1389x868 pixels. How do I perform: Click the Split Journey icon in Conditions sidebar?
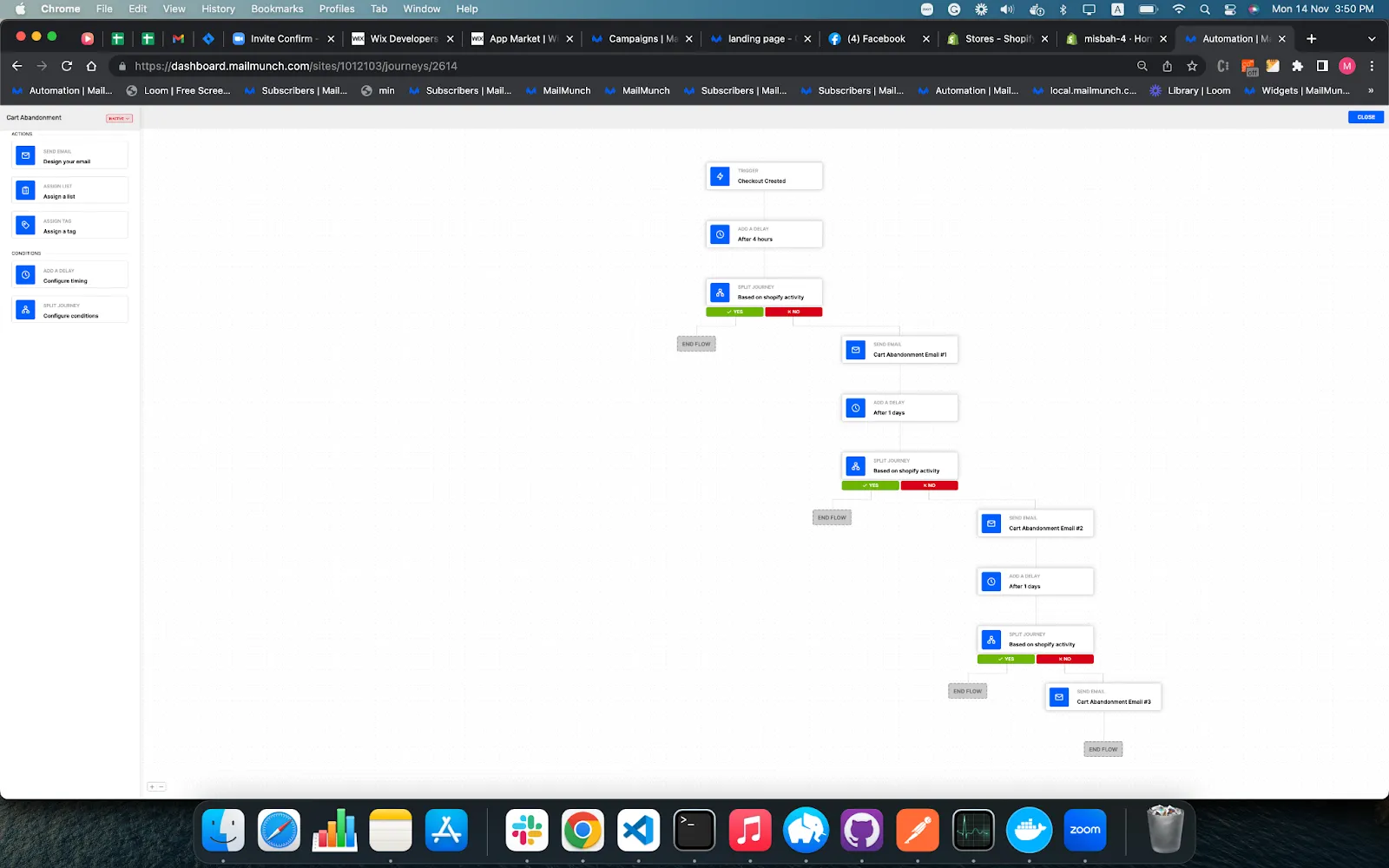coord(25,309)
